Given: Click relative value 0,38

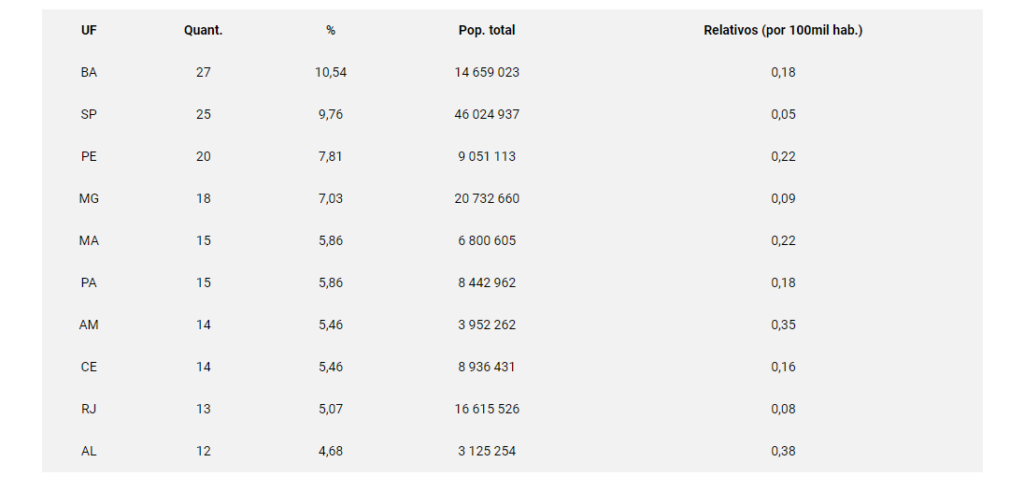Looking at the screenshot, I should pos(783,451).
